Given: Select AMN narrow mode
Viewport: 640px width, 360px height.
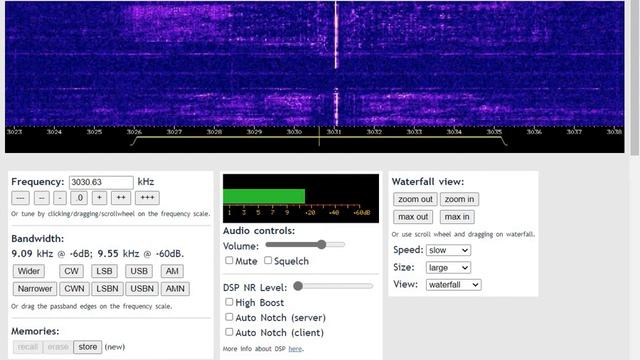Looking at the screenshot, I should click(175, 289).
